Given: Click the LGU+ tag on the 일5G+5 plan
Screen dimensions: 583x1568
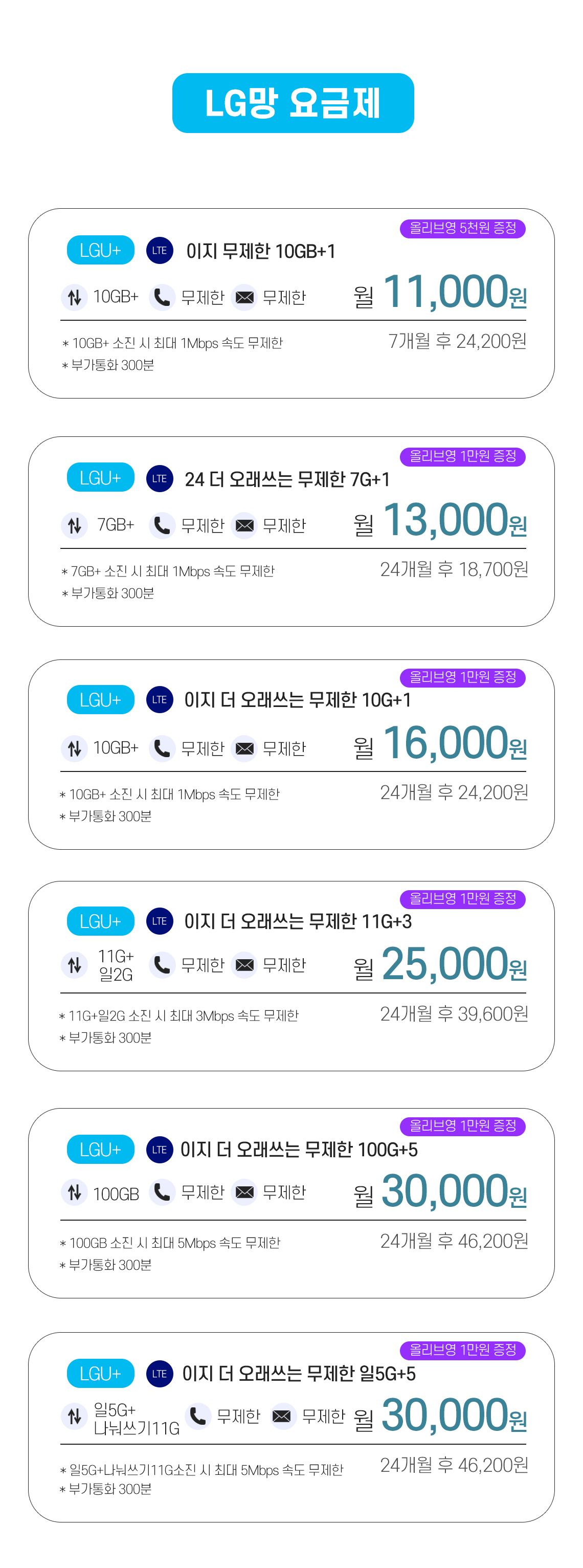Looking at the screenshot, I should click(x=100, y=1373).
